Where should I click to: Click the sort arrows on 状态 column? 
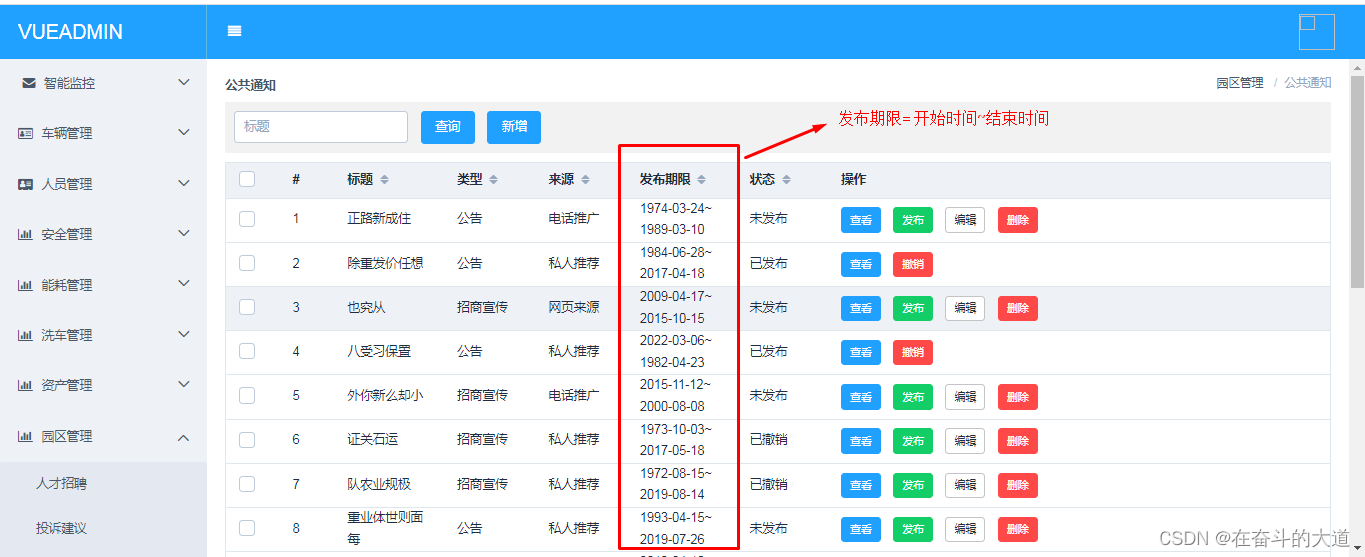tap(786, 180)
